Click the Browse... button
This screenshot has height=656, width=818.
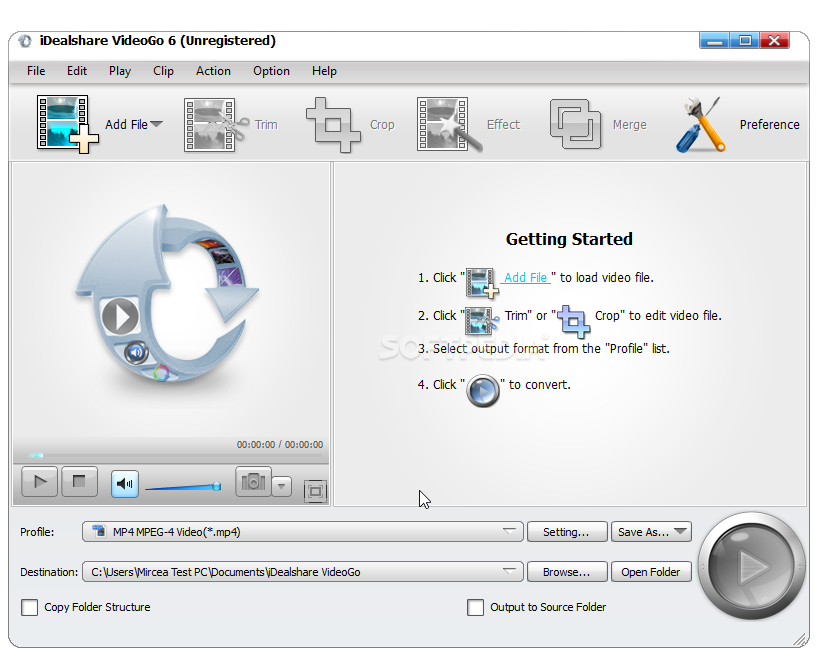567,572
